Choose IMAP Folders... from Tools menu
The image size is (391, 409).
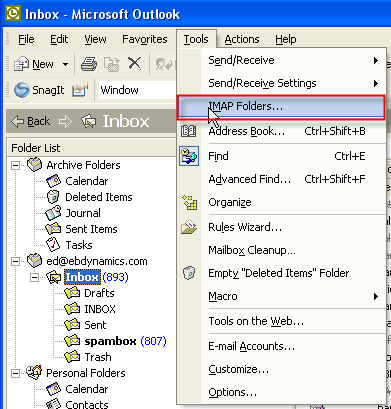pos(281,107)
